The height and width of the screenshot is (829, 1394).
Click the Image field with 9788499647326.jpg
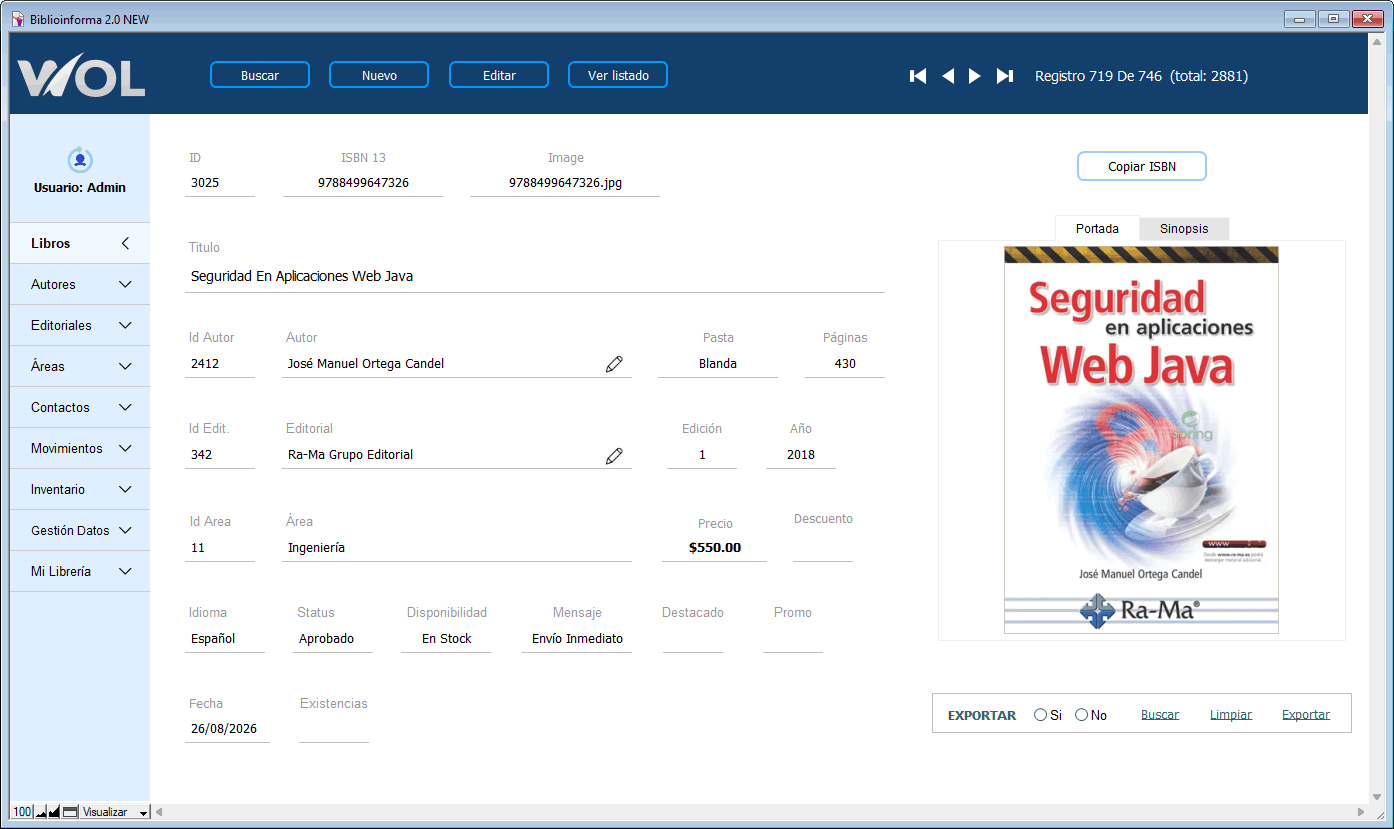565,183
